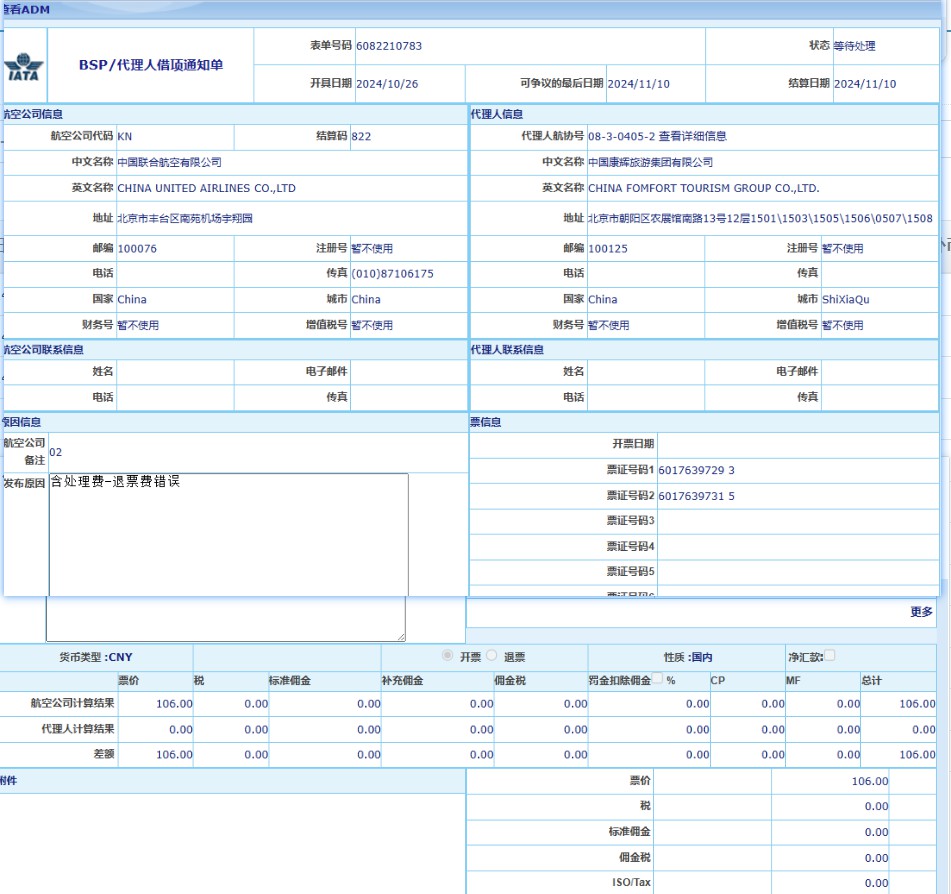
Task: Click the 差额 票价 value cell
Action: point(156,755)
